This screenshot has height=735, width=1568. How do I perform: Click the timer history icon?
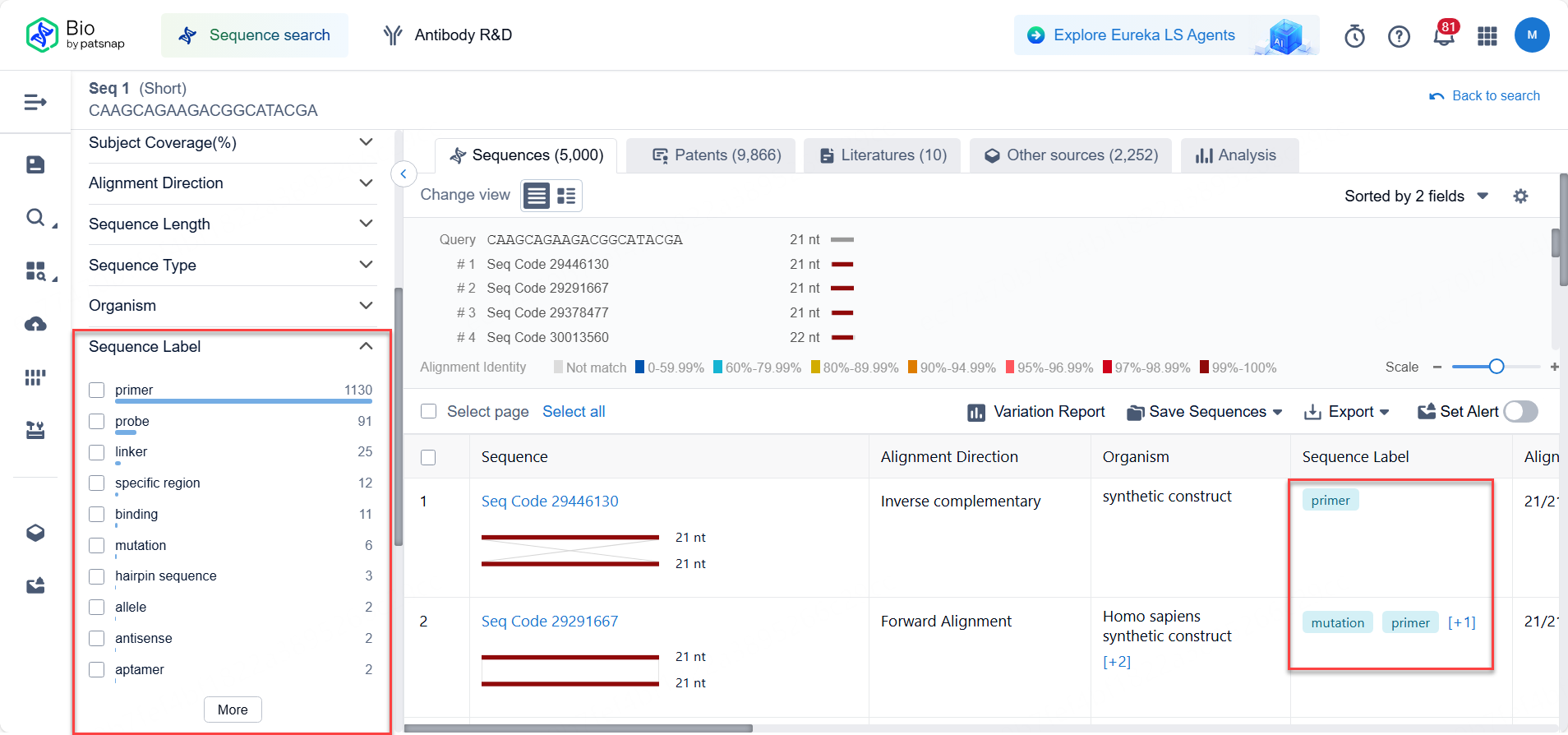1354,36
